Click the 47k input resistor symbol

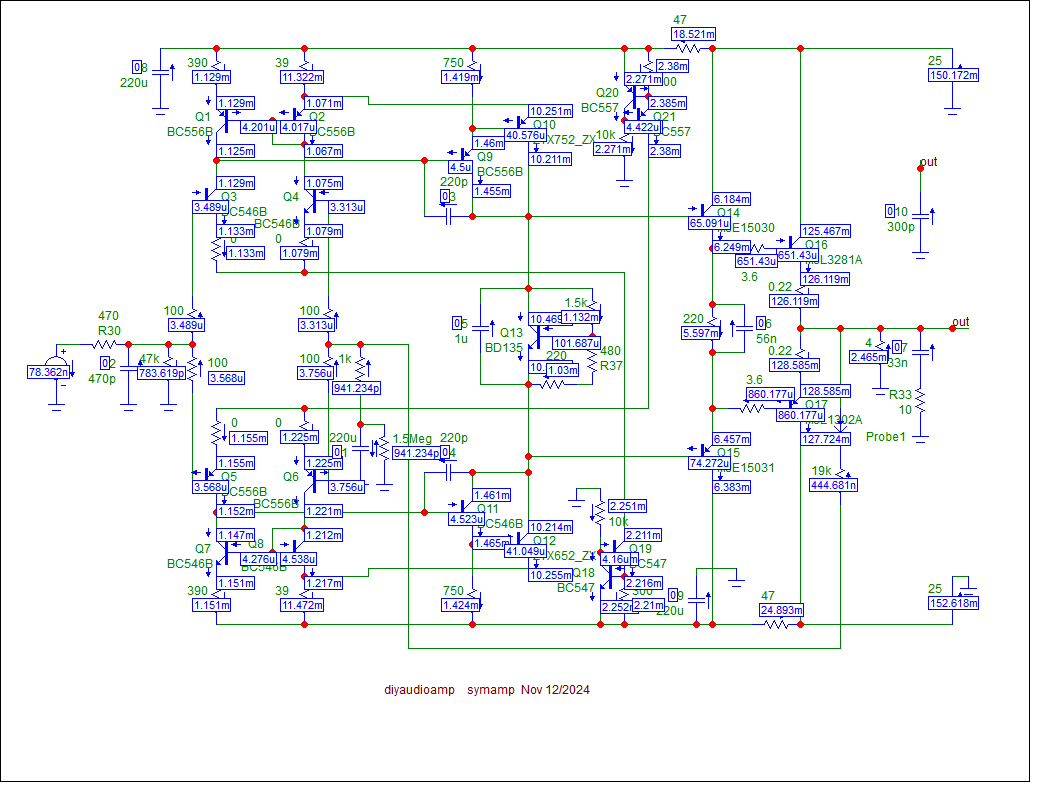point(169,360)
